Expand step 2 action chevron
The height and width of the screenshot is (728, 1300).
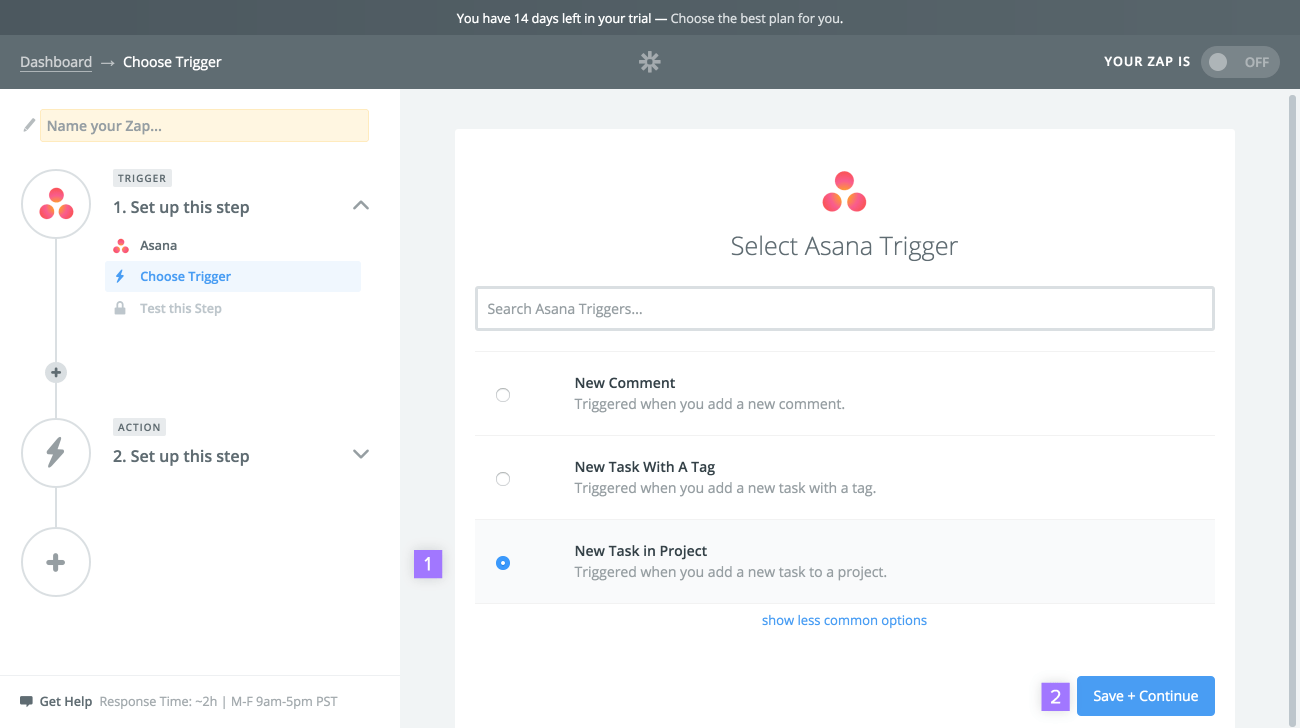point(361,454)
